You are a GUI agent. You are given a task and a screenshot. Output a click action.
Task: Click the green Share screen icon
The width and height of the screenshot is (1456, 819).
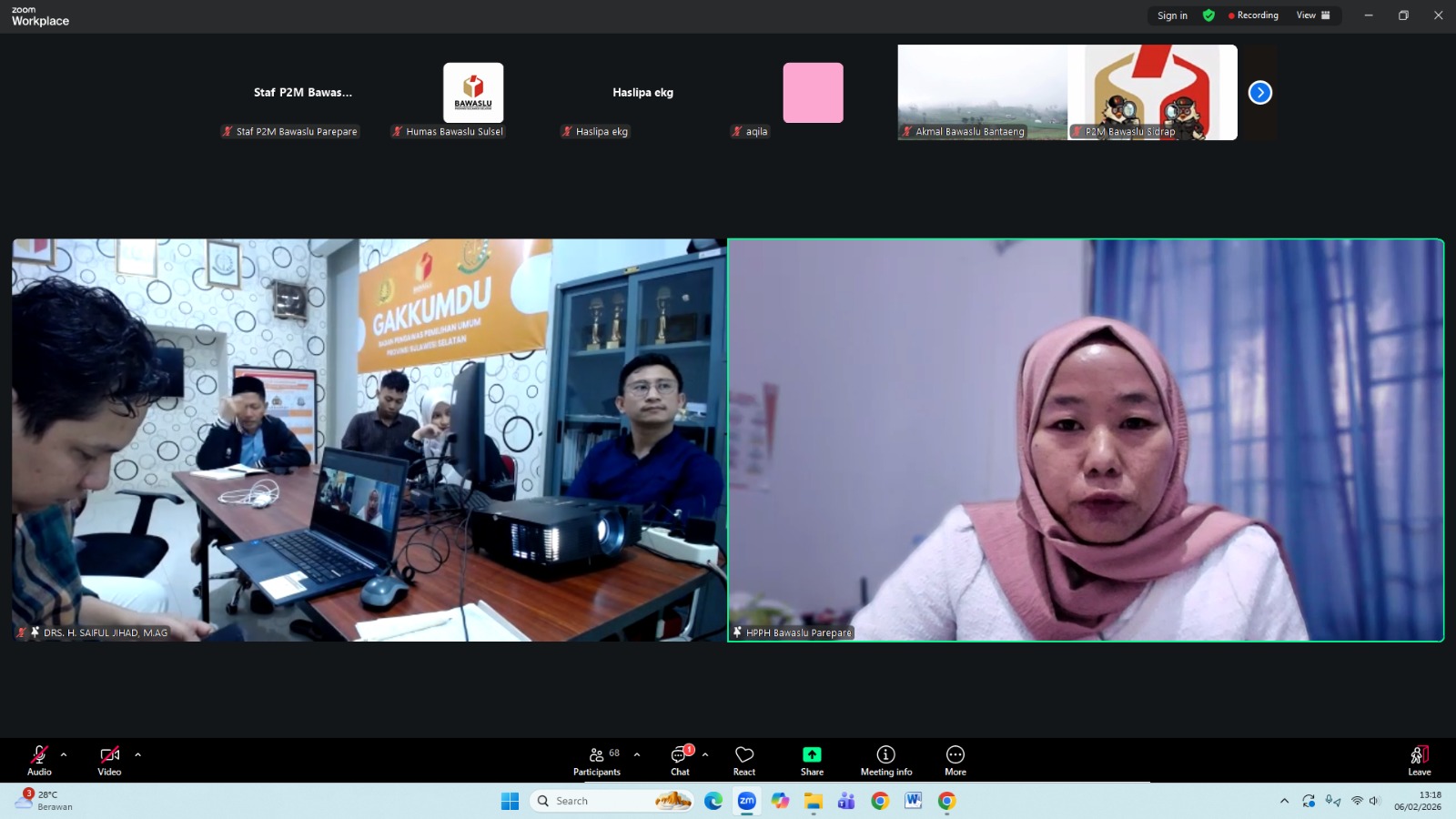coord(812,754)
